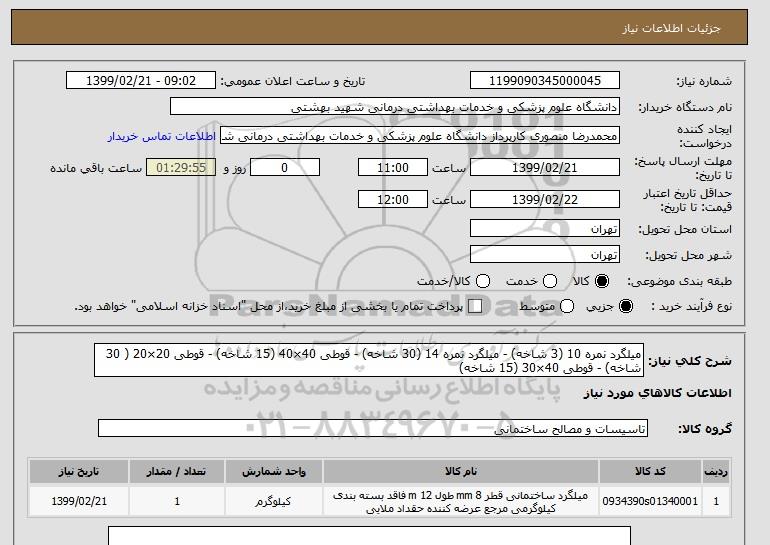Click the کیلوگرم unit cell
This screenshot has height=545, width=770.
[274, 501]
